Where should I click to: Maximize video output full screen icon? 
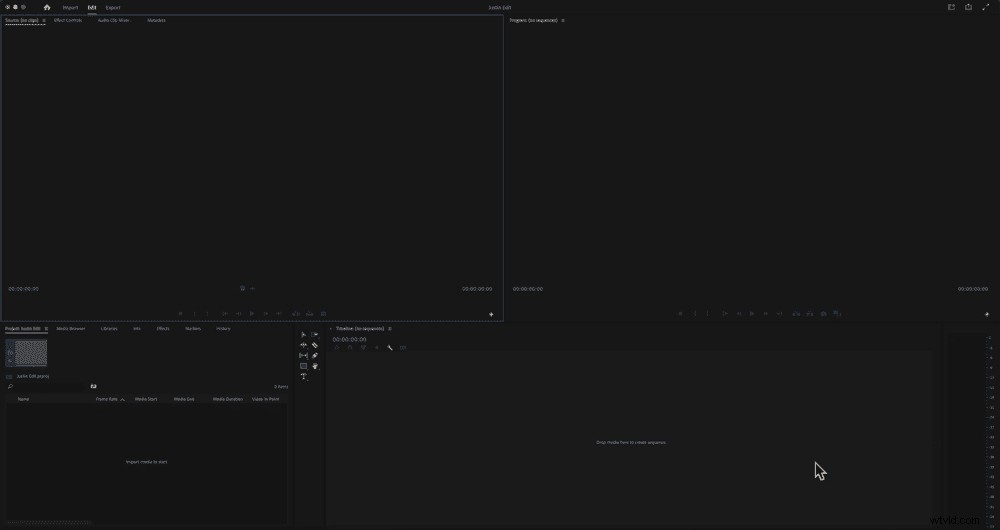point(985,8)
